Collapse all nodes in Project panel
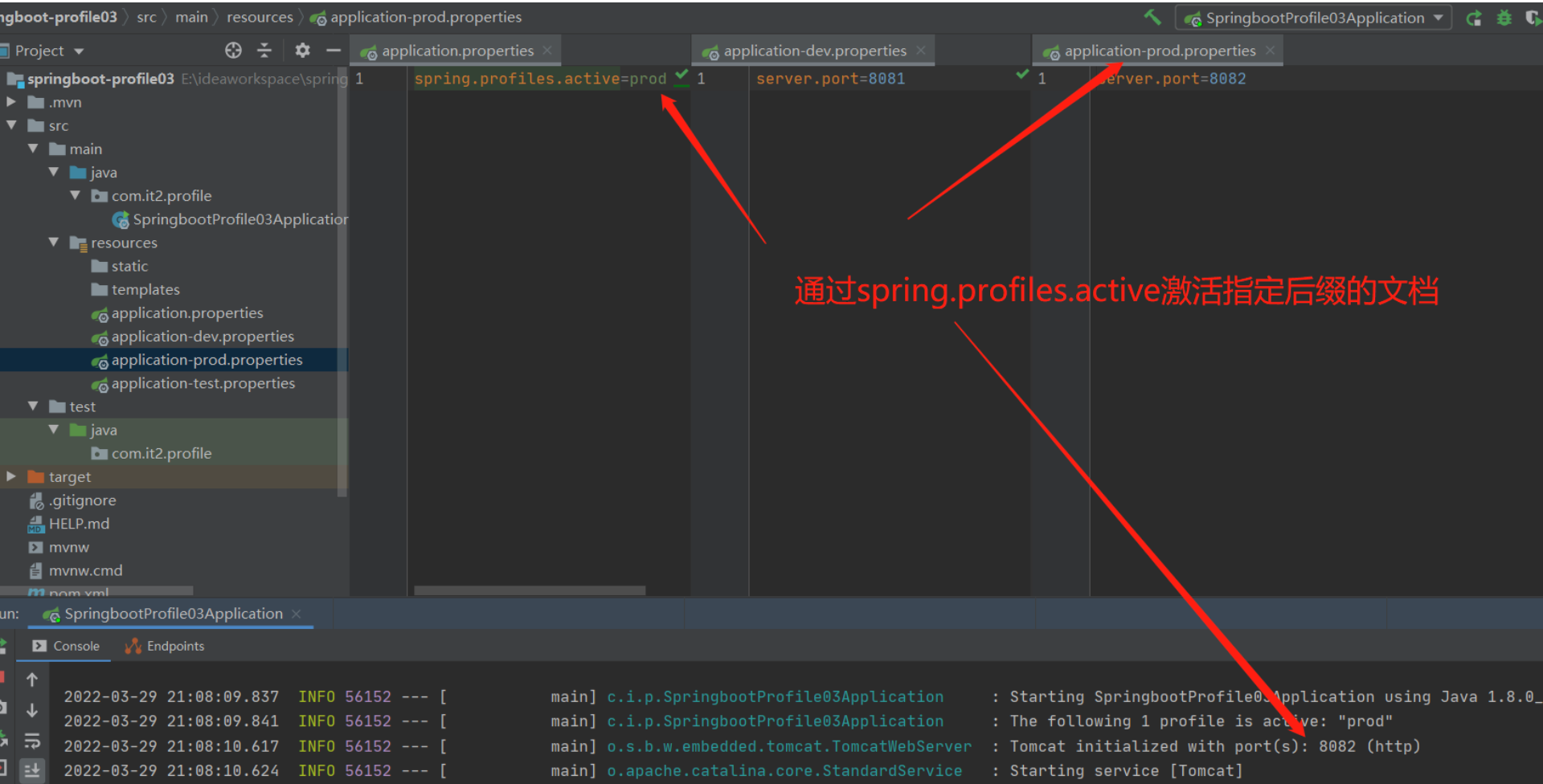 point(264,51)
